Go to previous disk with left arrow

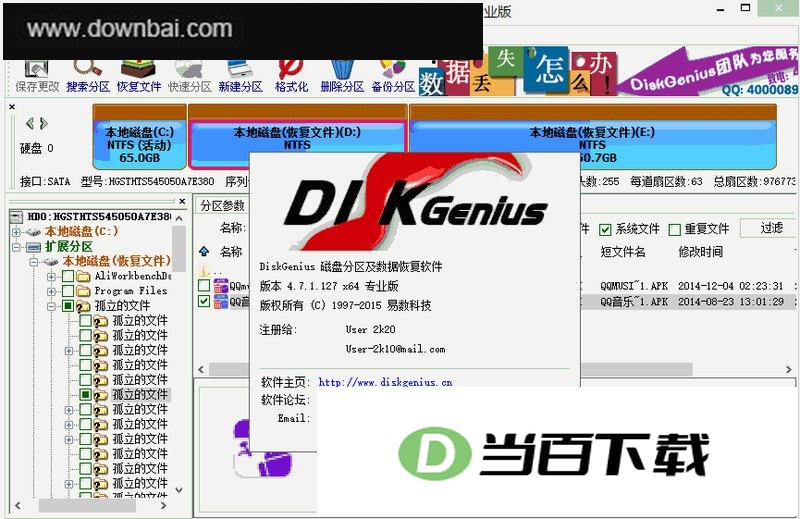click(30, 123)
